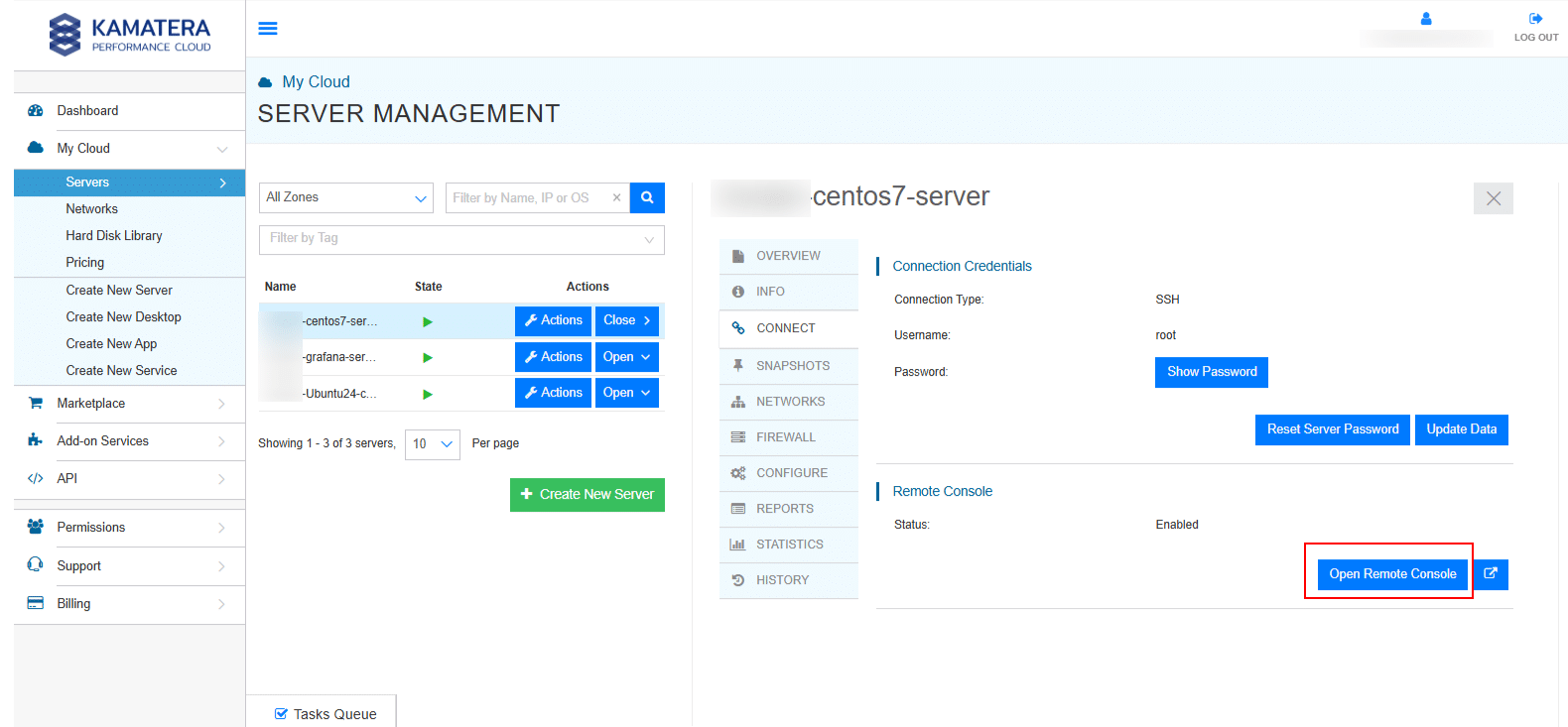Screen dimensions: 1568x727
Task: Close the centos7-server details panel
Action: pyautogui.click(x=1494, y=198)
